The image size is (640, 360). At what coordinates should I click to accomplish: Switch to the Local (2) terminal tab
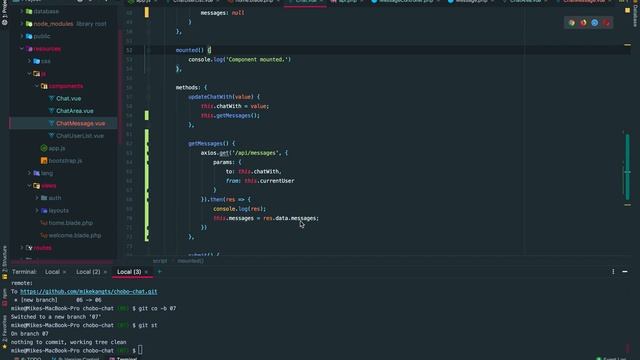tap(88, 272)
